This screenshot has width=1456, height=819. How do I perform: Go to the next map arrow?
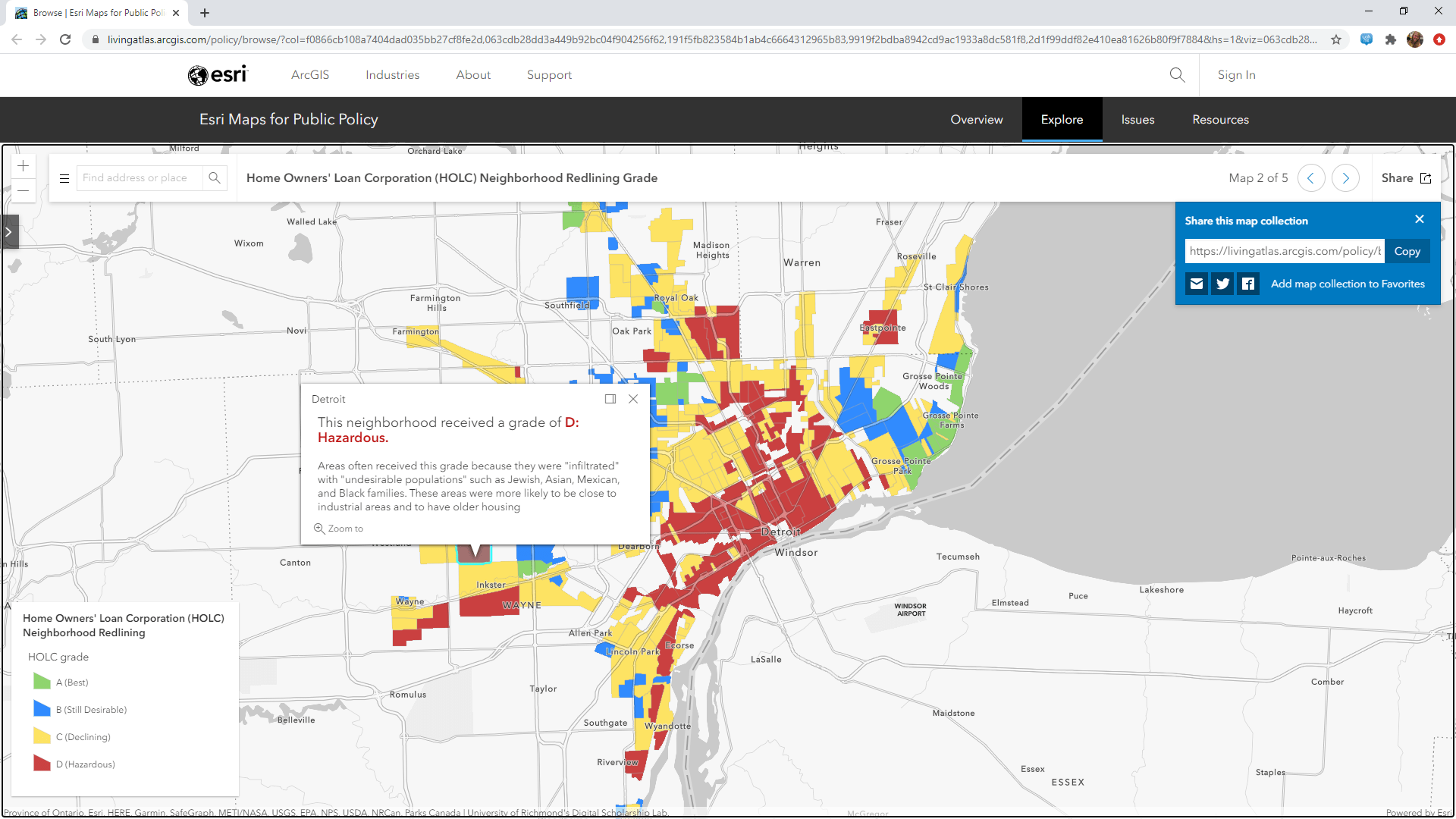point(1345,178)
